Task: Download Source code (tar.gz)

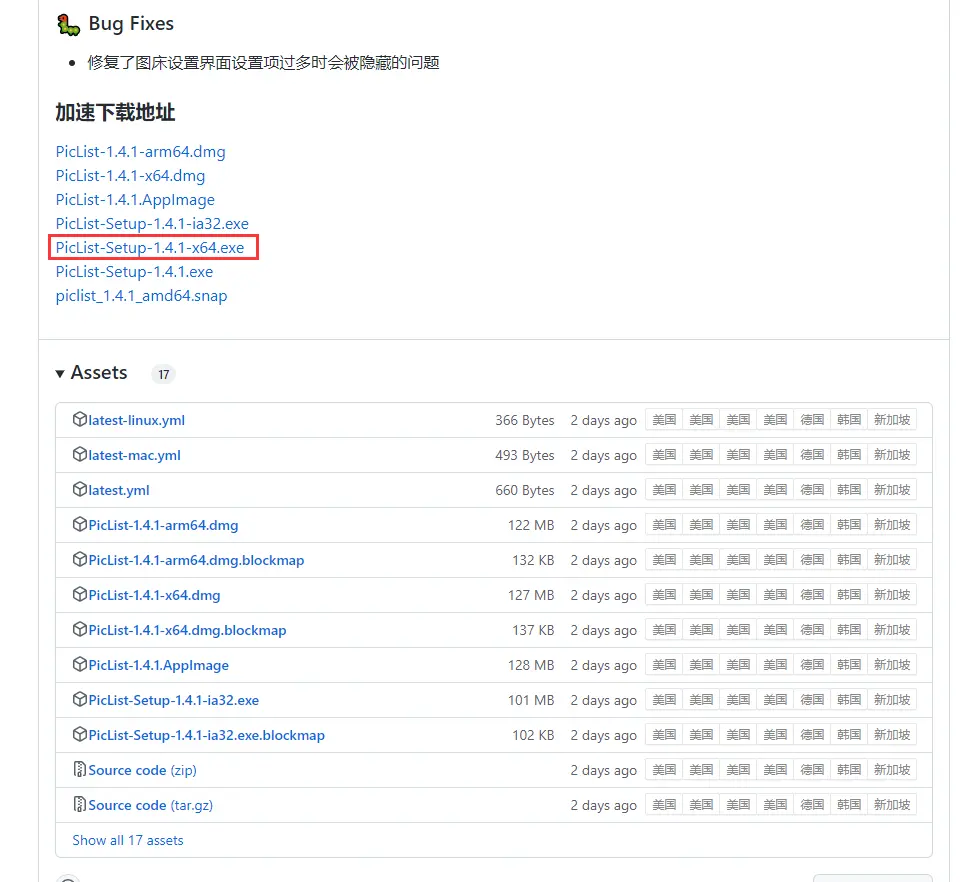Action: click(x=150, y=805)
